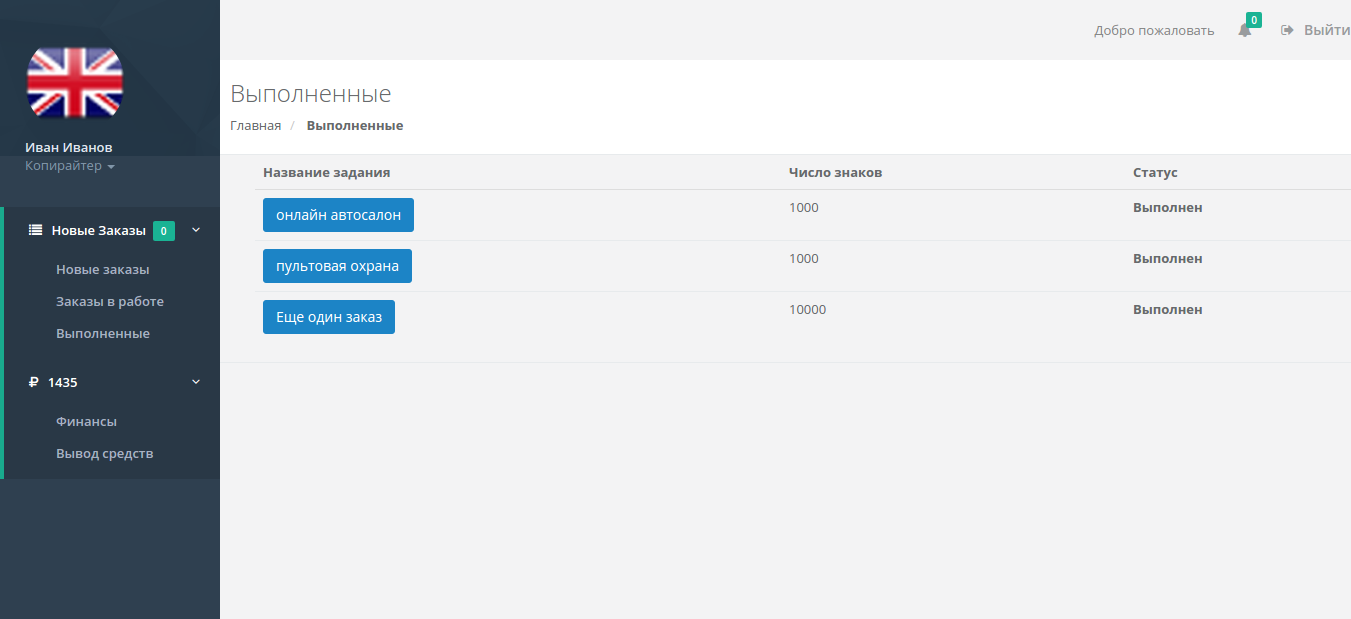Click the Иван Иванов user name
The height and width of the screenshot is (619, 1351).
click(x=69, y=147)
